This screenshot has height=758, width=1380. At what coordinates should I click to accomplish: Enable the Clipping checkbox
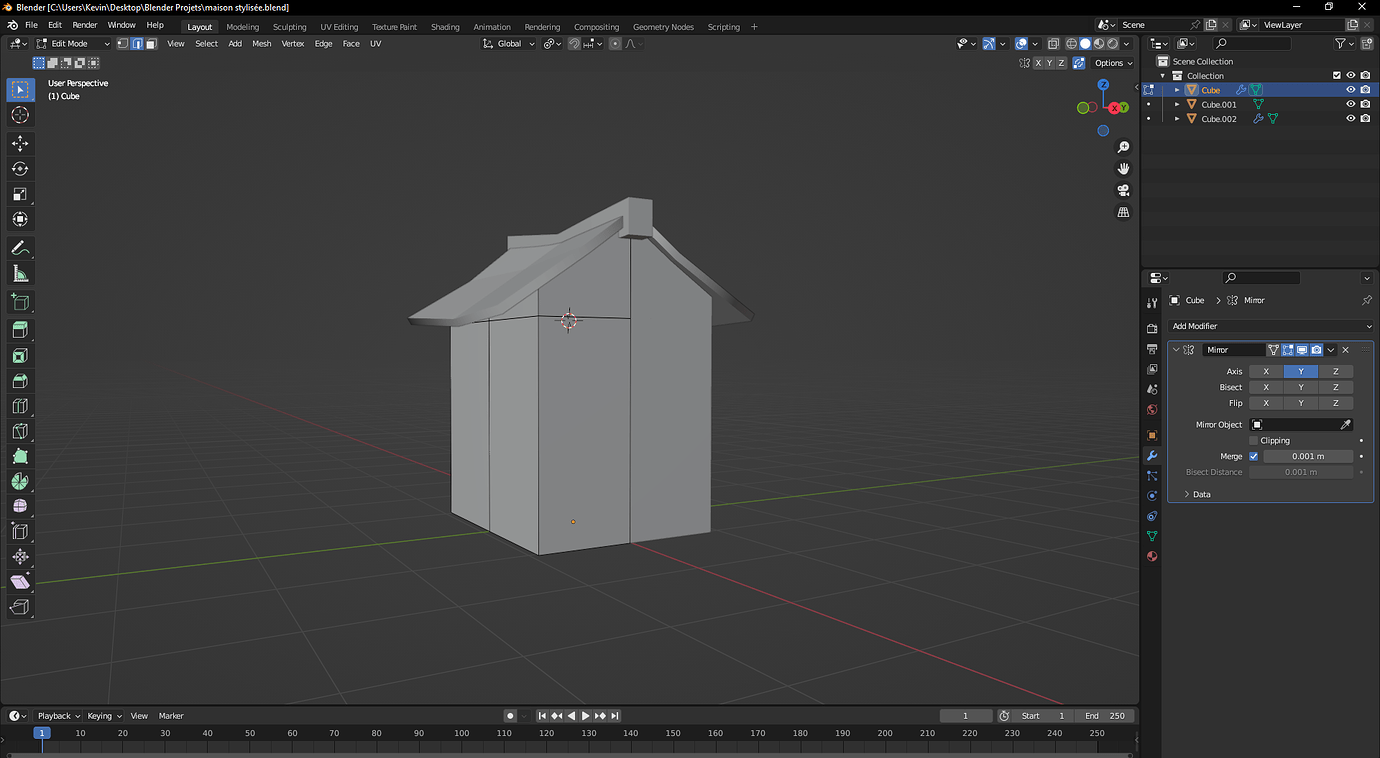1253,440
